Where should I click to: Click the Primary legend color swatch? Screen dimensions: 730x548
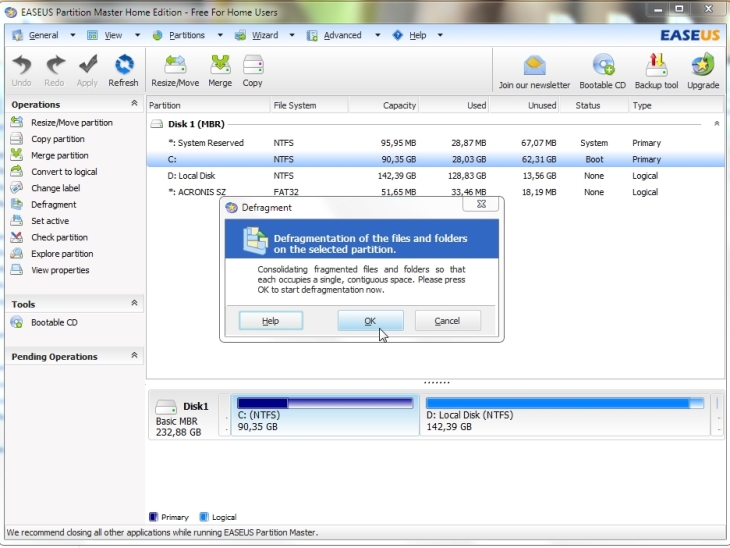click(x=153, y=517)
